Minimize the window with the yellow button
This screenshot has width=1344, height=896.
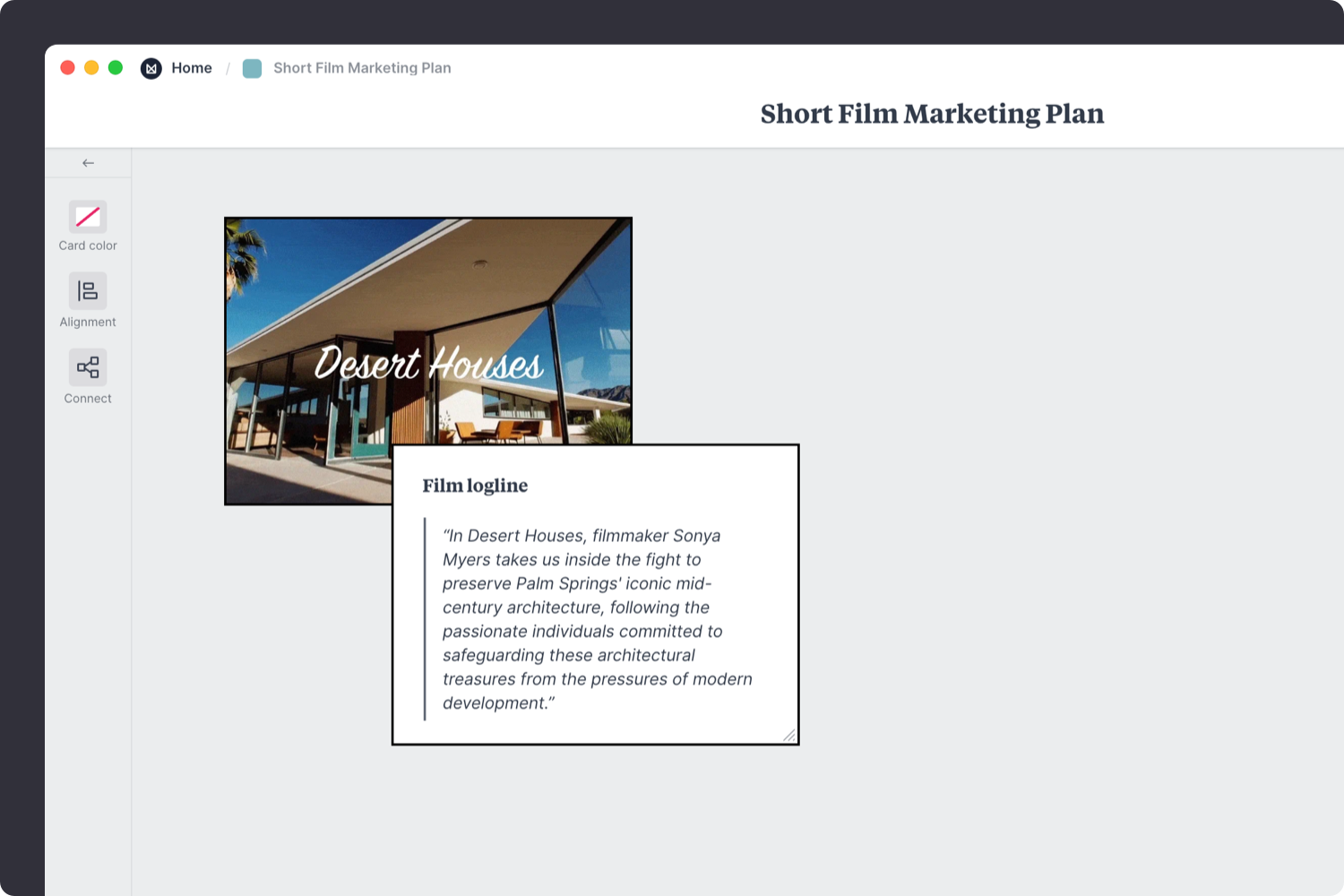point(91,67)
